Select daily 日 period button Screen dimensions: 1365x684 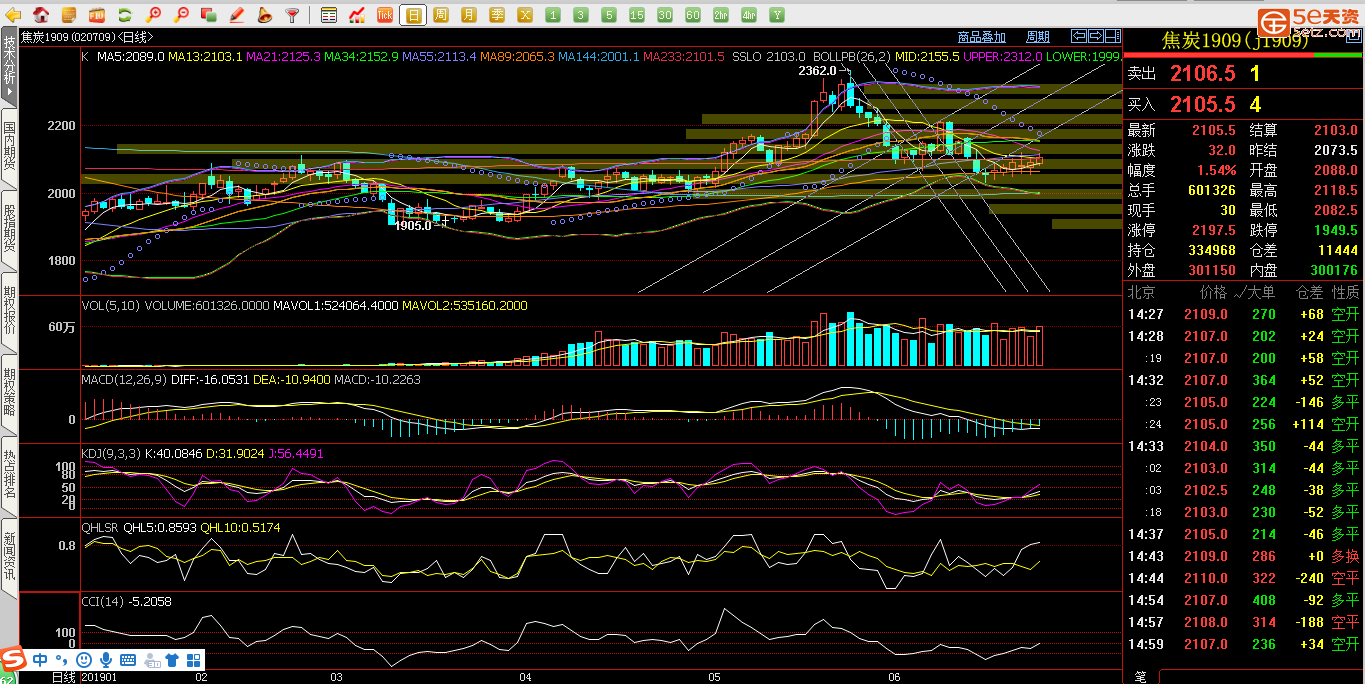click(x=413, y=15)
